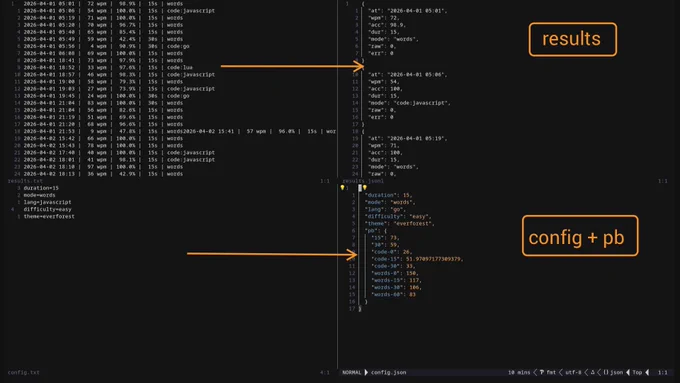Click the config.json filename in the active statusline

[x=389, y=372]
